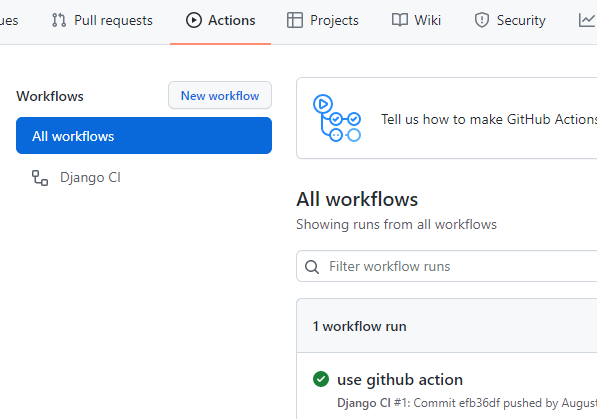Click the Insights graph icon

[x=587, y=20]
